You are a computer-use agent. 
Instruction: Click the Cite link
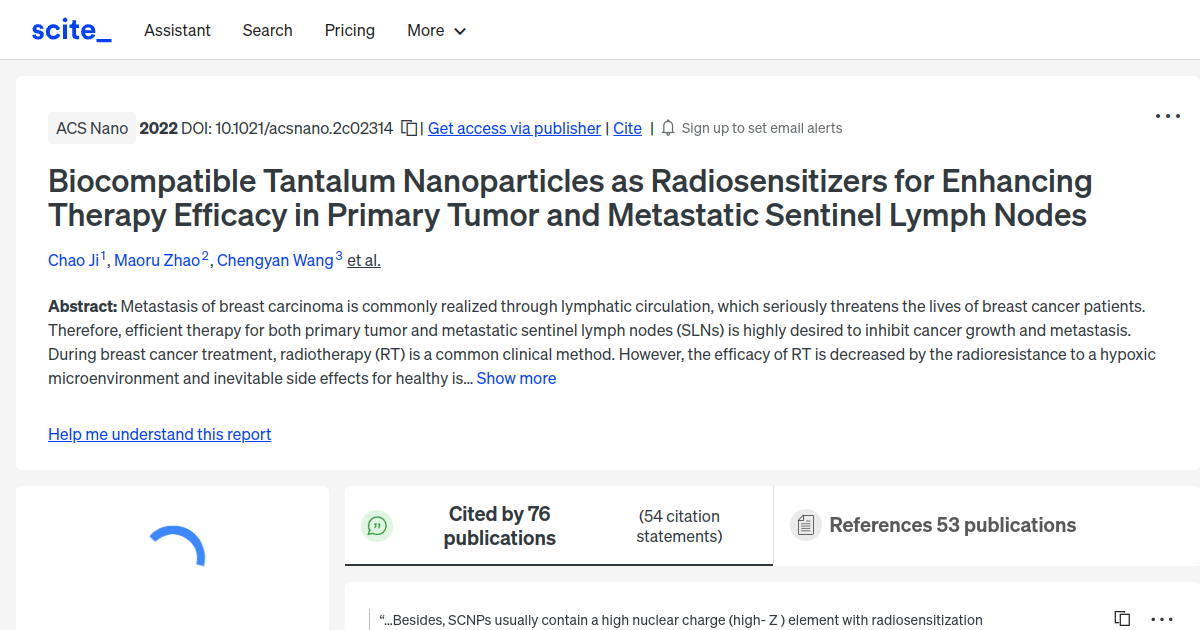tap(627, 128)
